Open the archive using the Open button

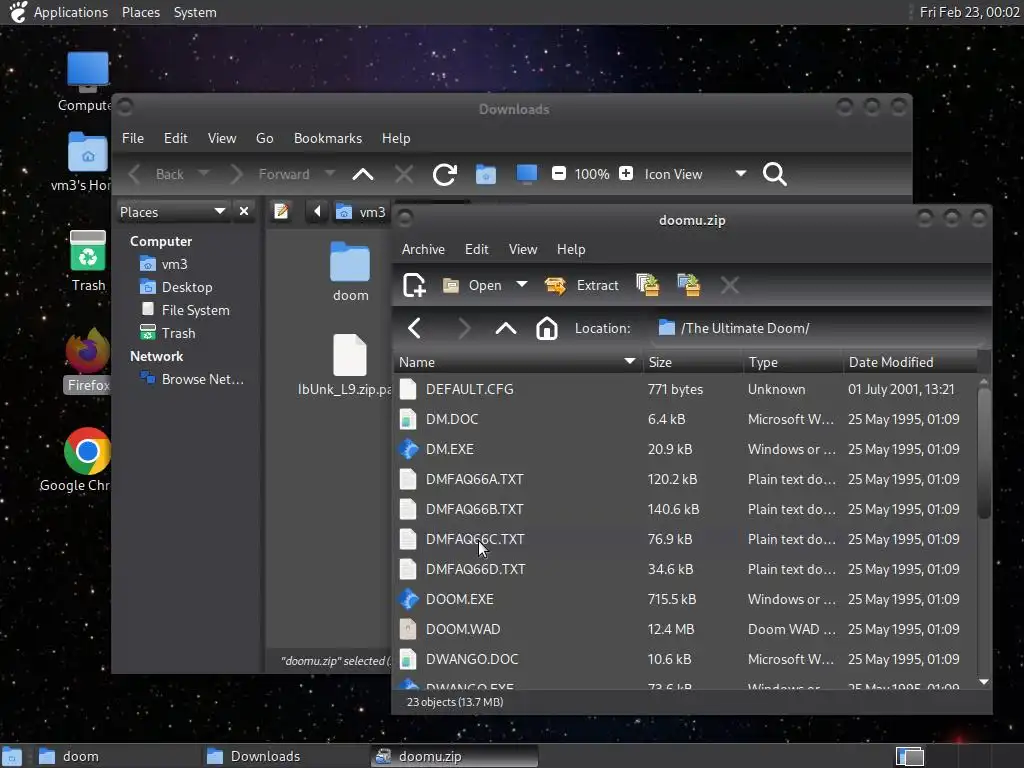coord(472,285)
